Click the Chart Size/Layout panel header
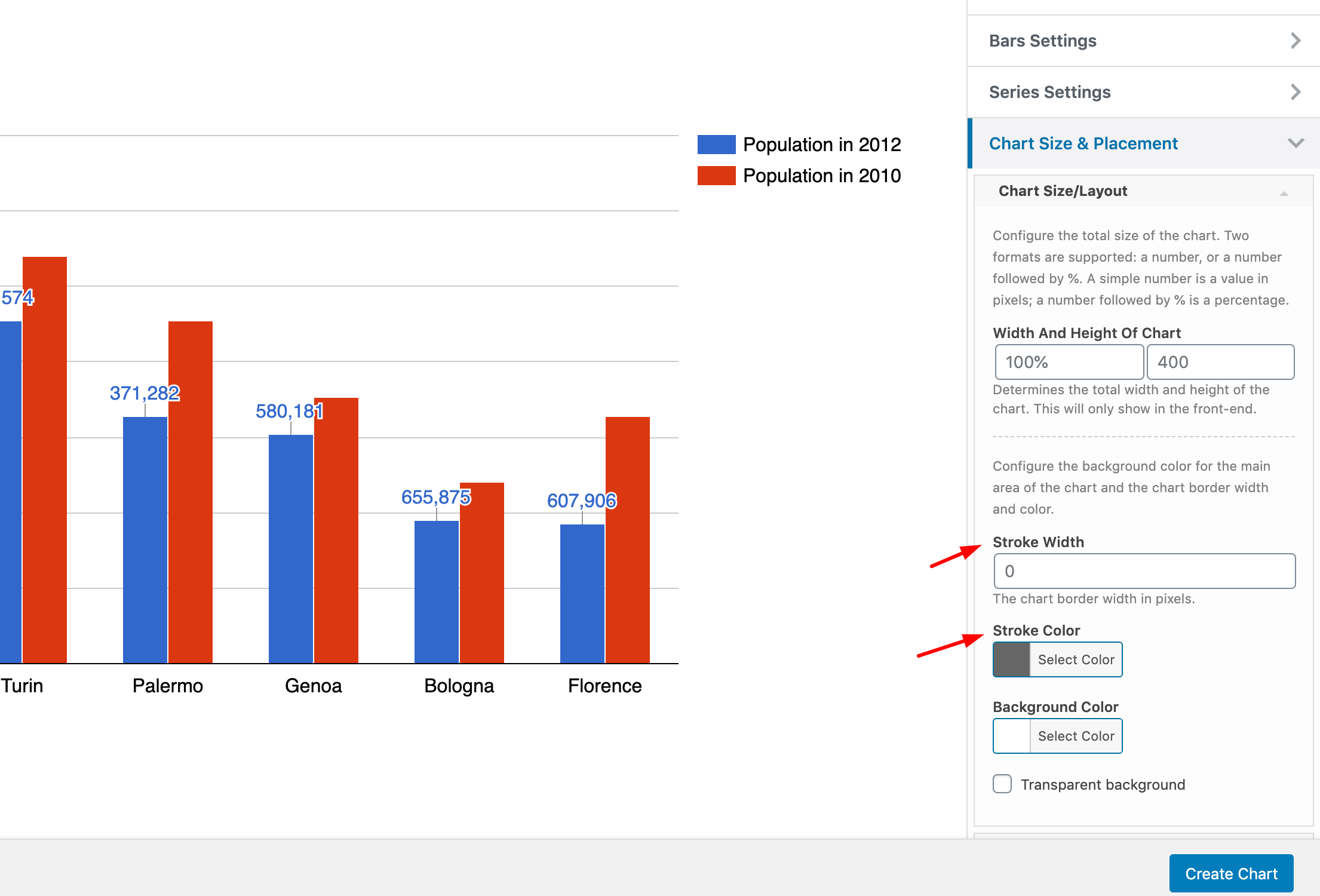 1063,191
